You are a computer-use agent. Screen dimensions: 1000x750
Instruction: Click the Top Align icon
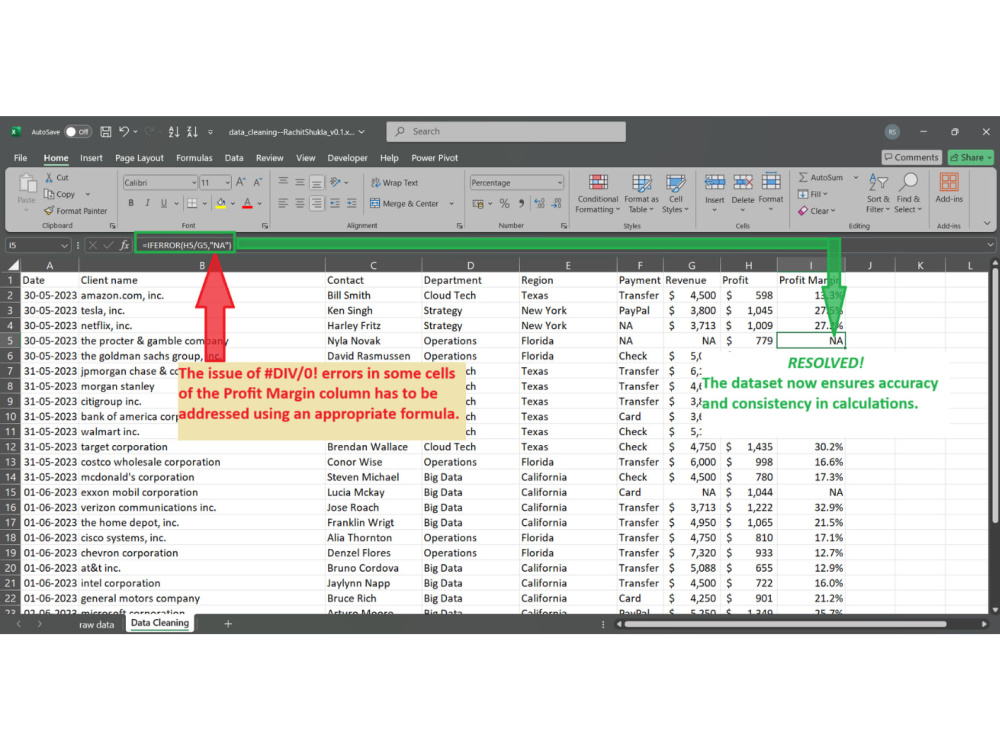pyautogui.click(x=283, y=182)
